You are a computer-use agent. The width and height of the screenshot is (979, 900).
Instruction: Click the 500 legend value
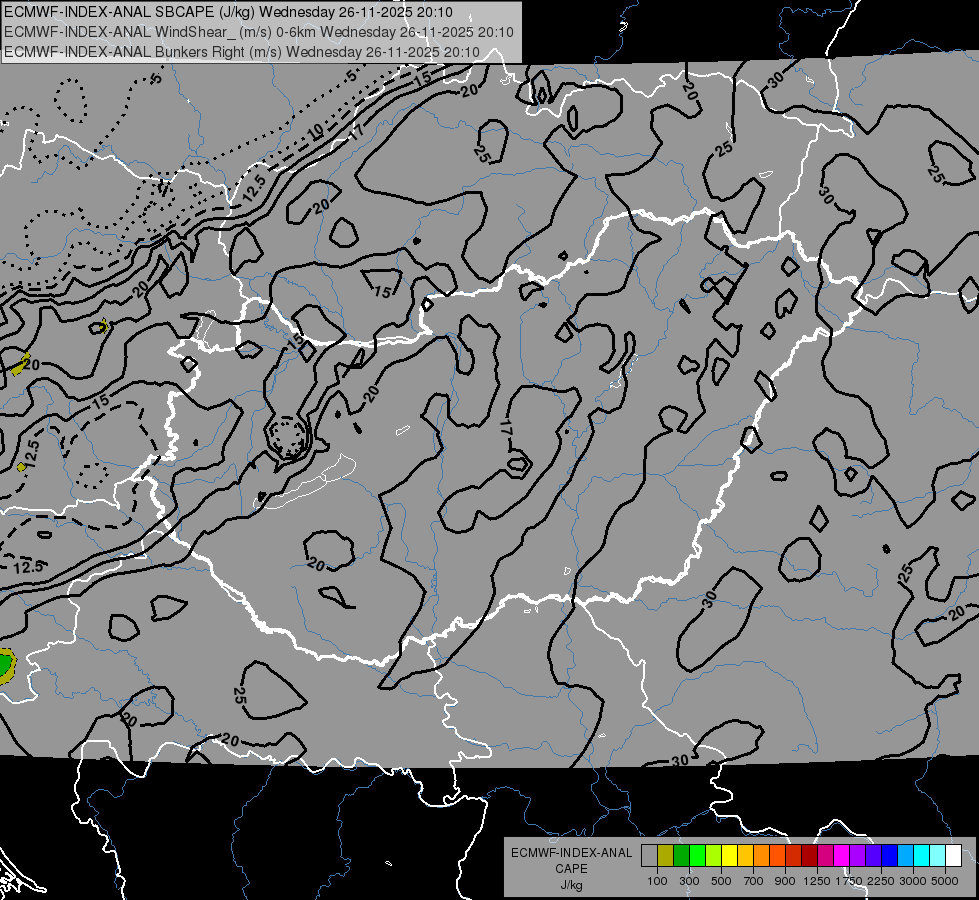721,881
